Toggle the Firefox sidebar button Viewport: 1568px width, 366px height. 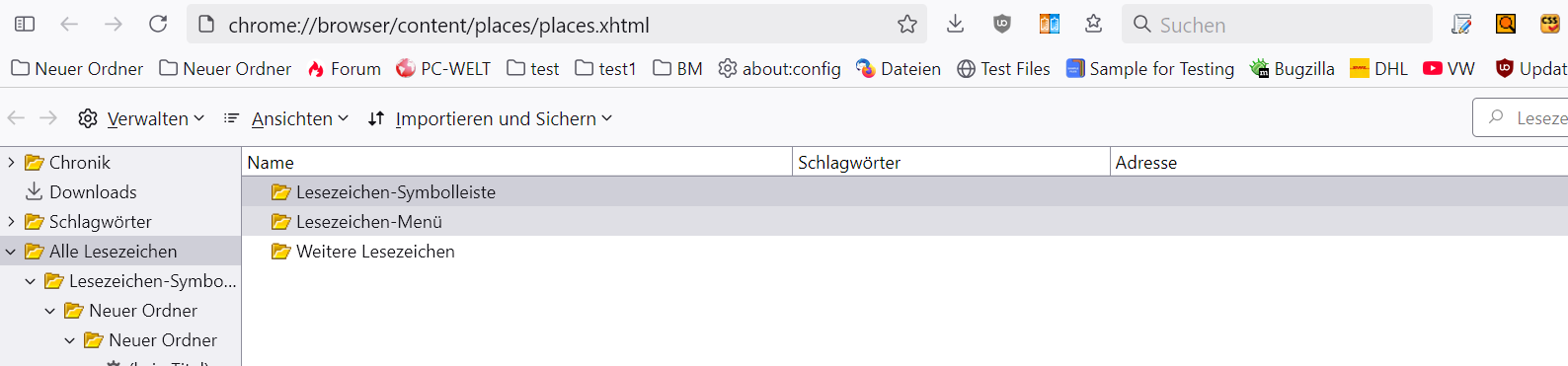[x=25, y=24]
